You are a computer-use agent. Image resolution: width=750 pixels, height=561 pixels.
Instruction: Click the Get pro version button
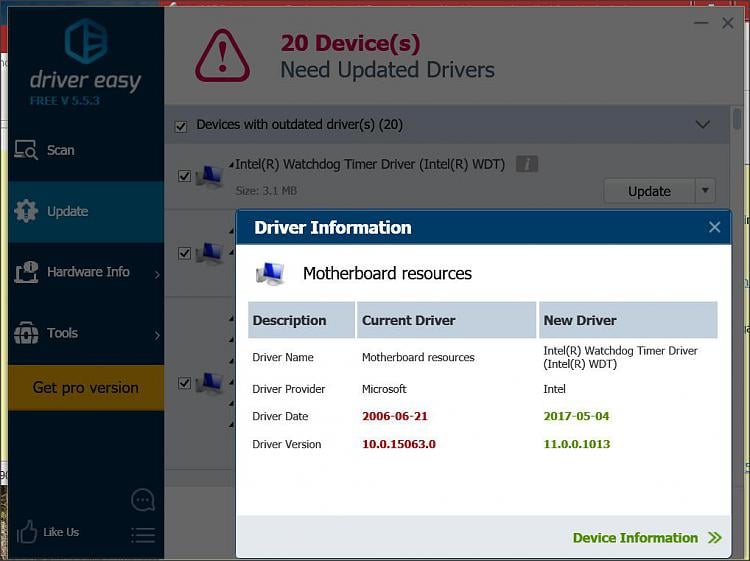(x=86, y=387)
